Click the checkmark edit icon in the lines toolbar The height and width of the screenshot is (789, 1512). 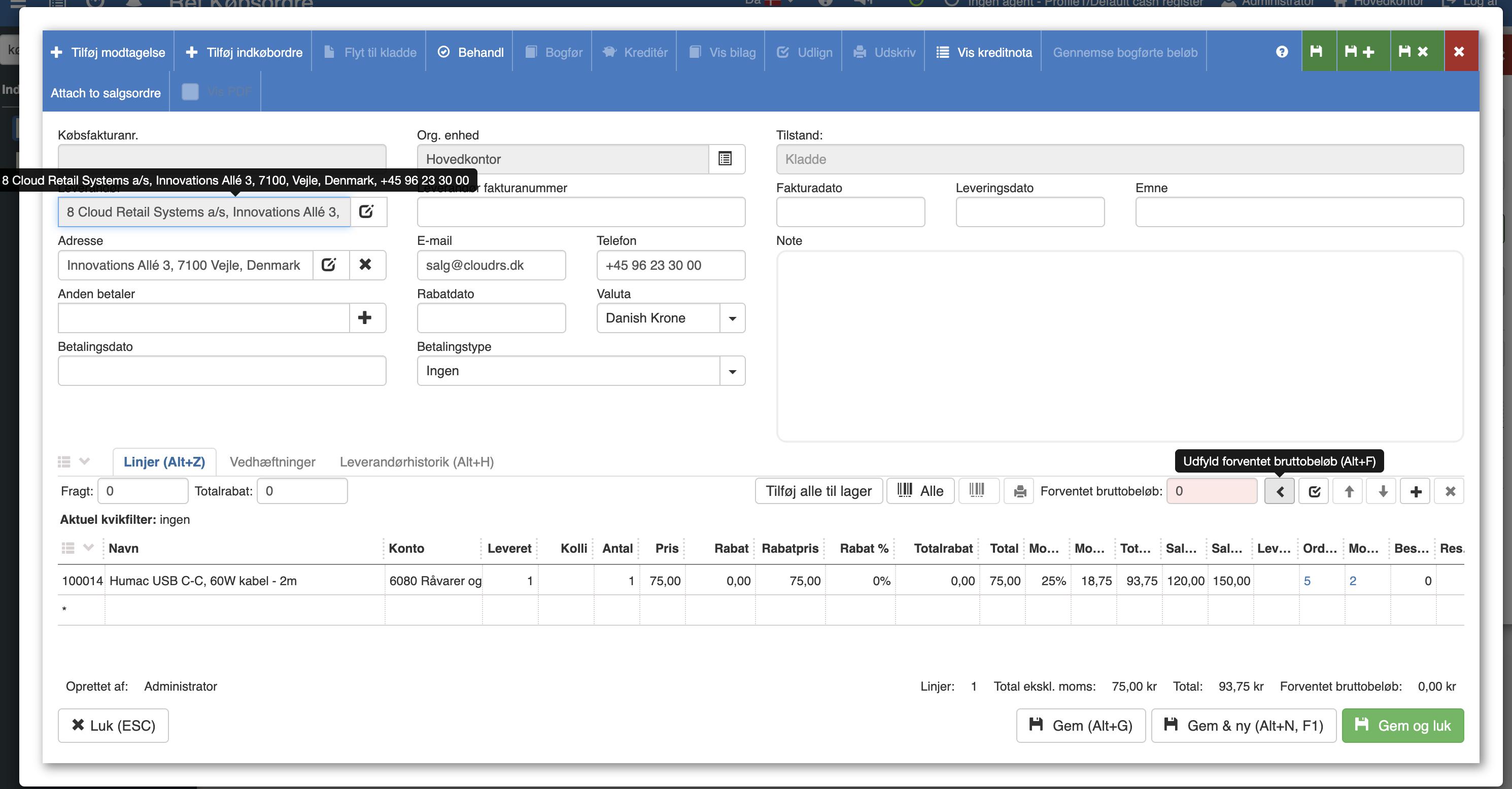[1314, 491]
